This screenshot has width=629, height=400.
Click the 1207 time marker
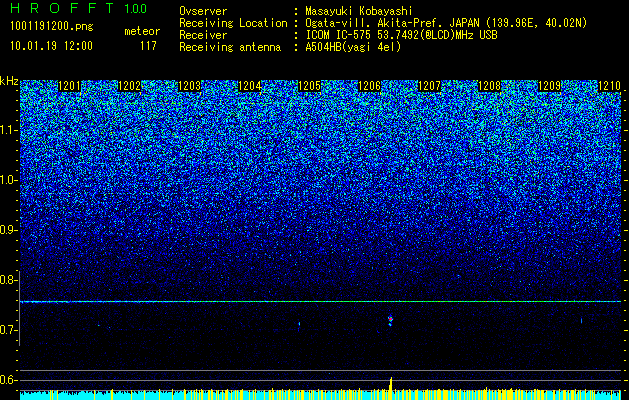click(x=429, y=86)
